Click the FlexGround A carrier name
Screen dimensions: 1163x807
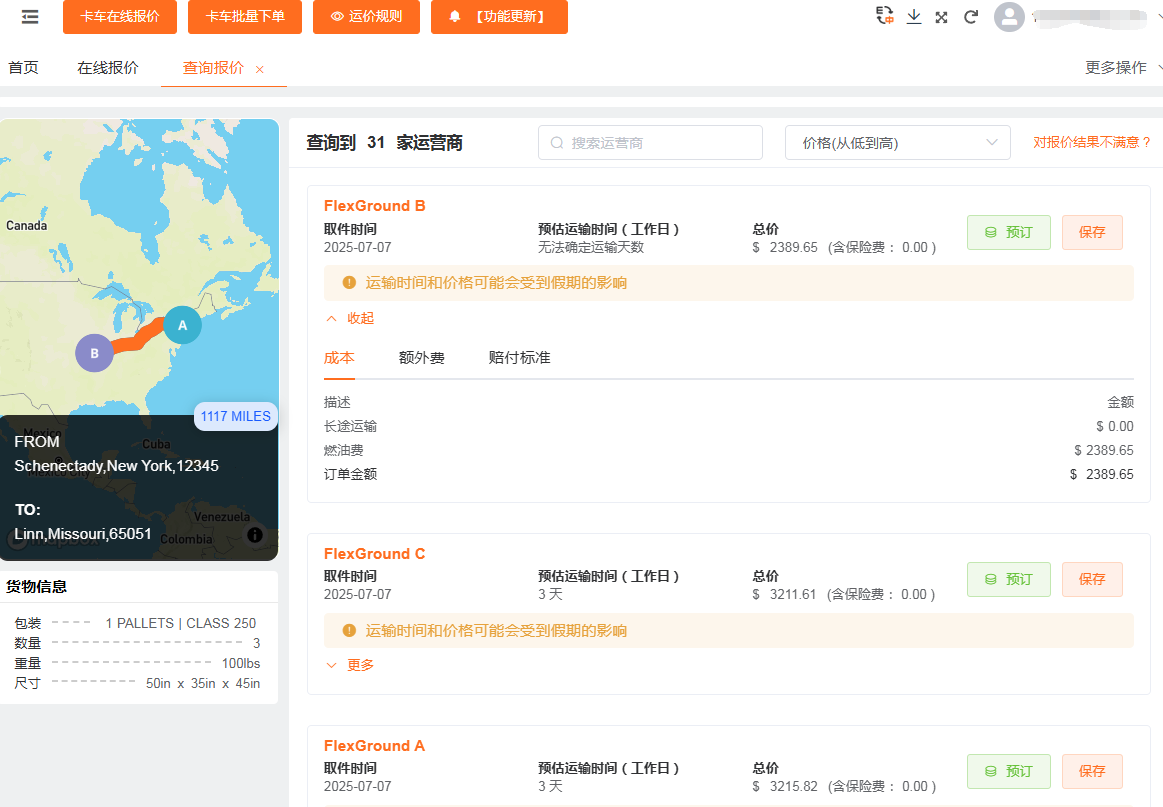point(375,745)
